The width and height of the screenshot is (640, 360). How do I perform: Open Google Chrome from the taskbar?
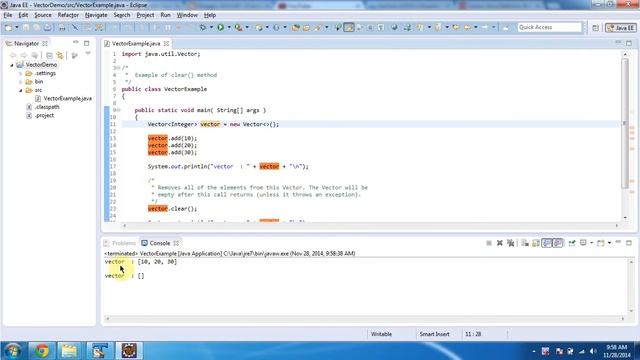coord(41,351)
